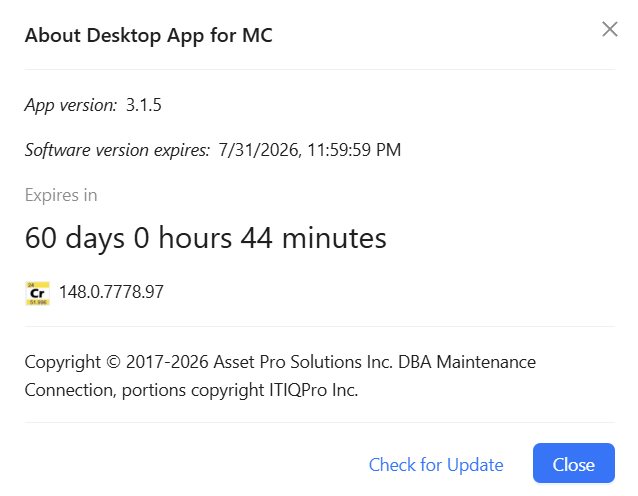The width and height of the screenshot is (638, 496).
Task: Close the dialog using the blue Close button
Action: (x=574, y=463)
